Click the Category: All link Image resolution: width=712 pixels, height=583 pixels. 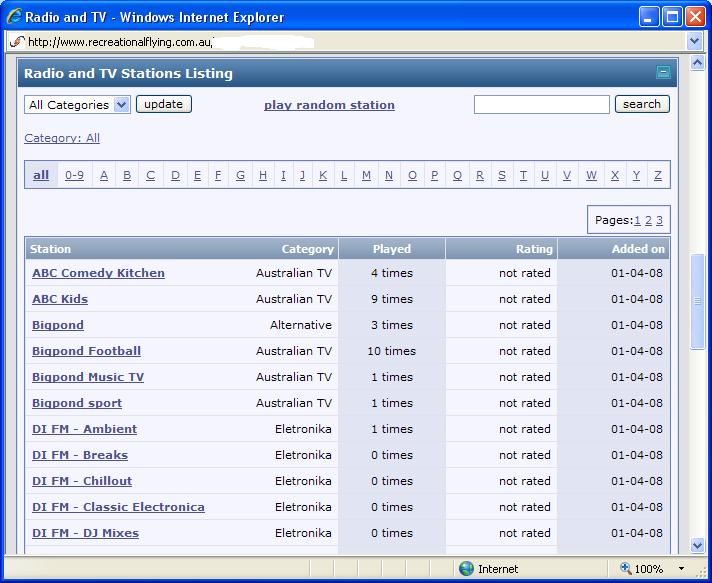point(62,138)
